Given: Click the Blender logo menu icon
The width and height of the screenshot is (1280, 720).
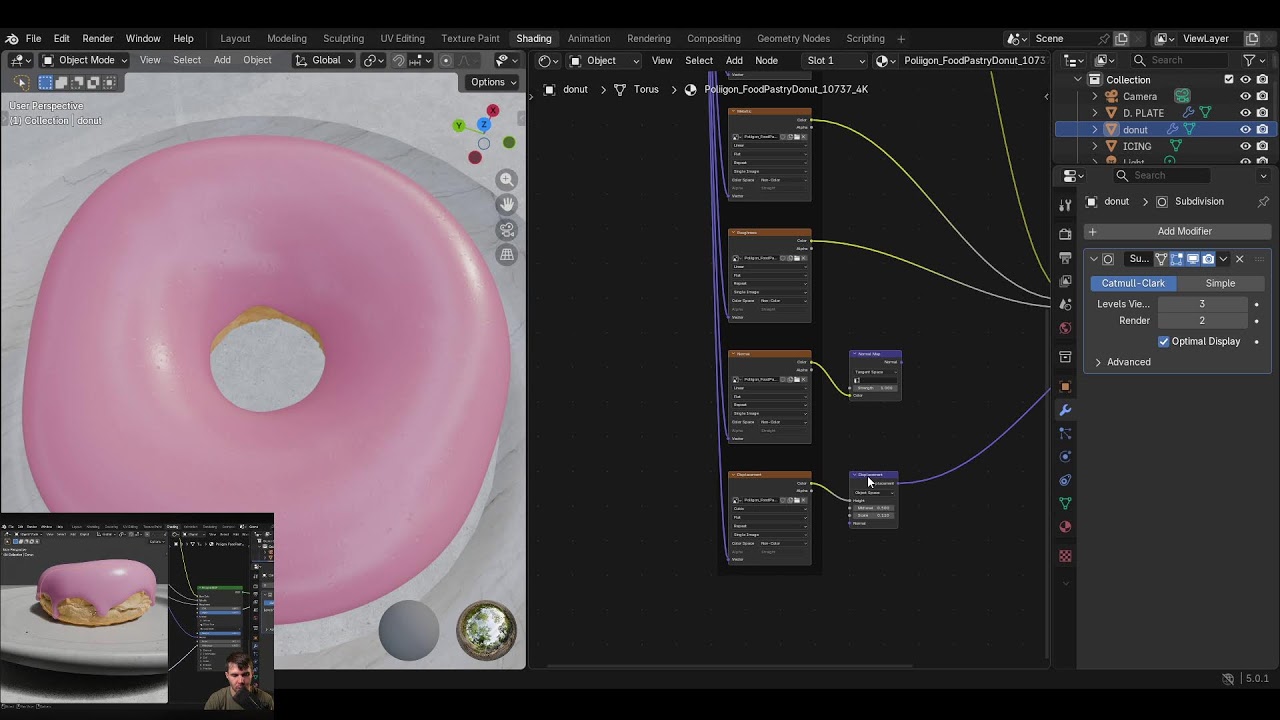Looking at the screenshot, I should click(x=12, y=38).
